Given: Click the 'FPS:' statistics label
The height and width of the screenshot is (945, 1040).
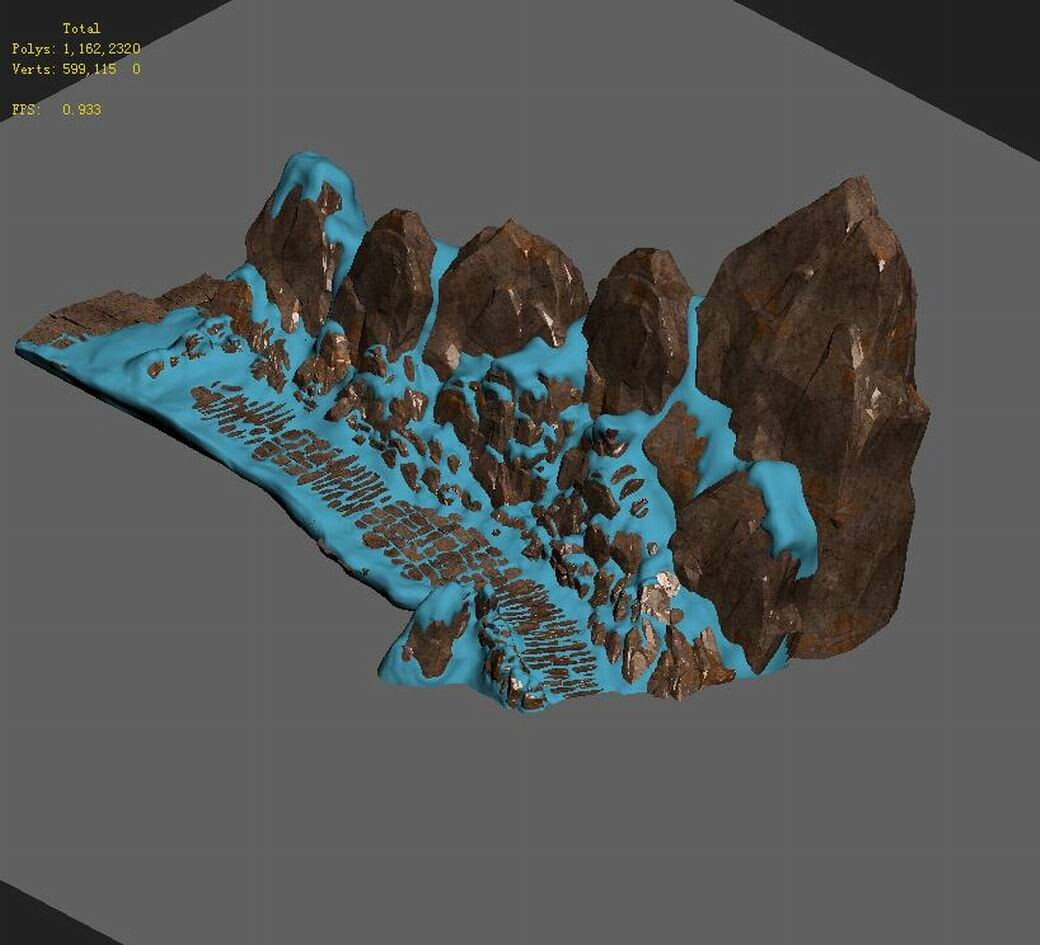Looking at the screenshot, I should [26, 110].
